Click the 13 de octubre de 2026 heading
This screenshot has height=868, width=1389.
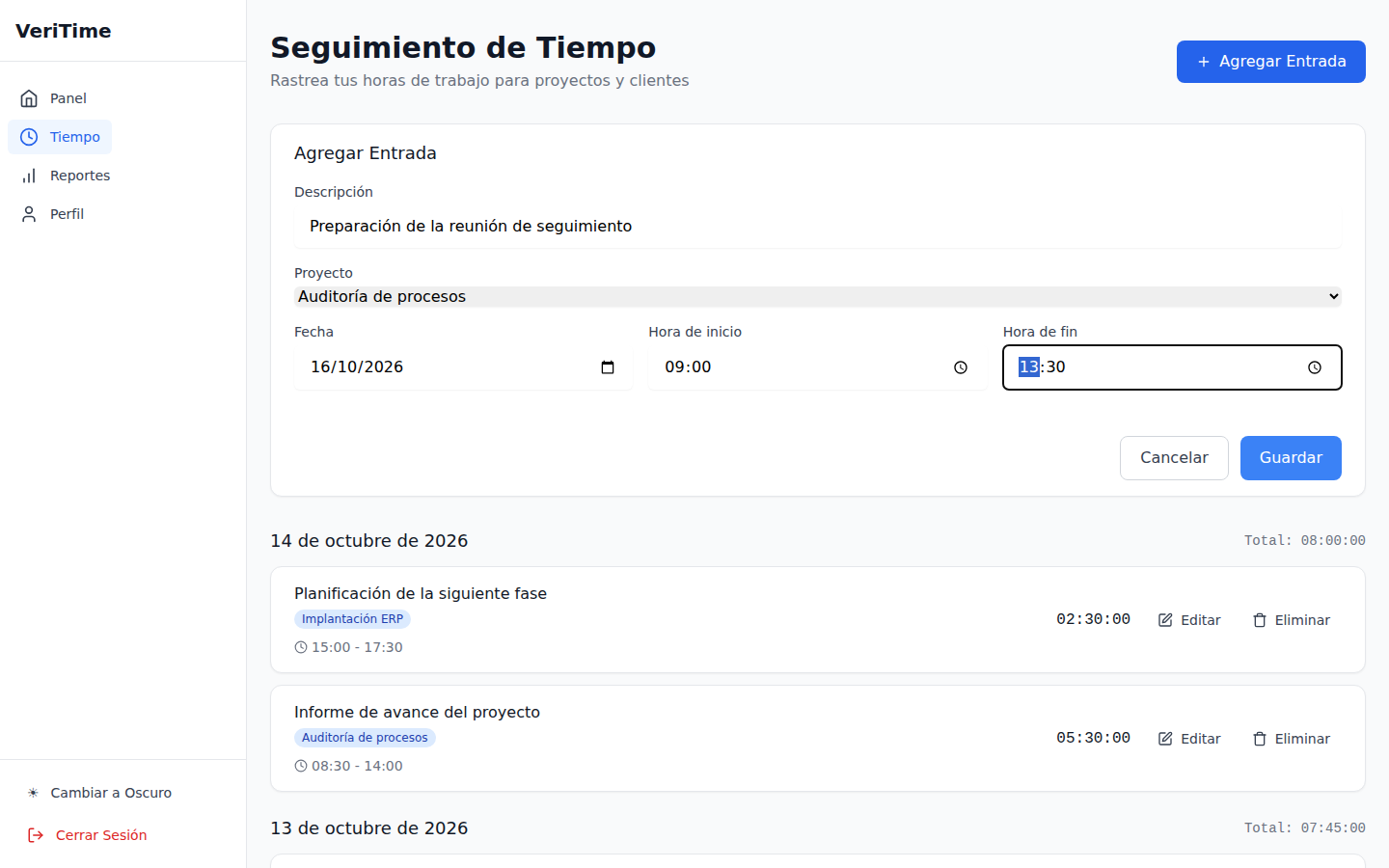tap(368, 828)
